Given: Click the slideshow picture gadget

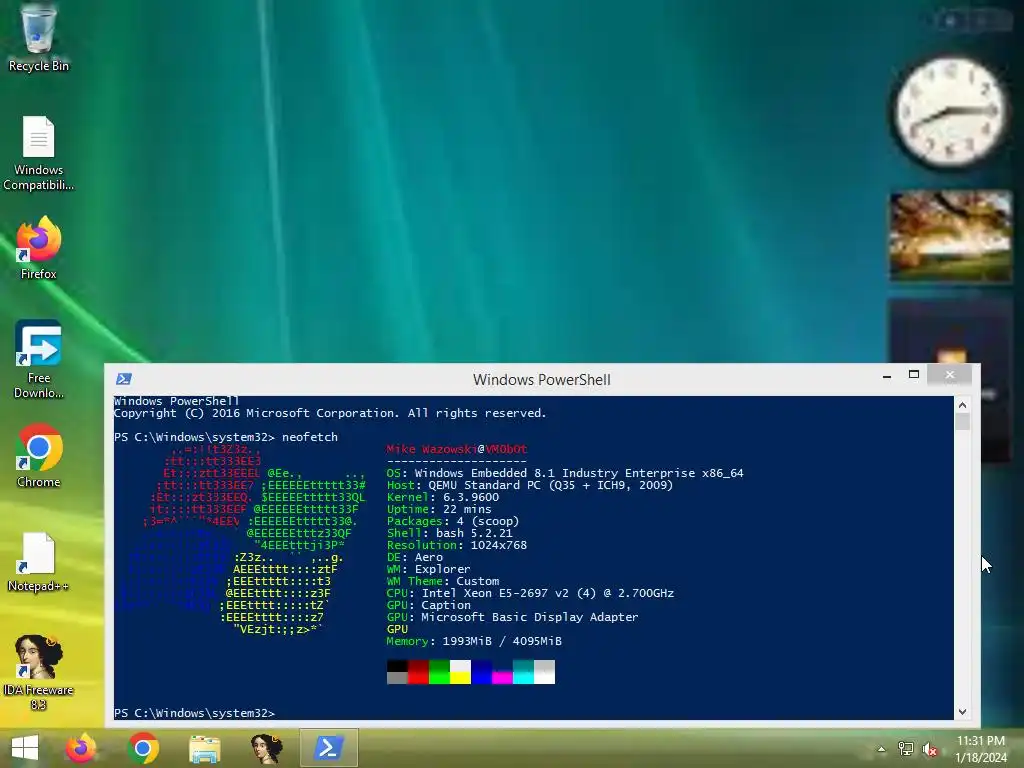Looking at the screenshot, I should [951, 236].
